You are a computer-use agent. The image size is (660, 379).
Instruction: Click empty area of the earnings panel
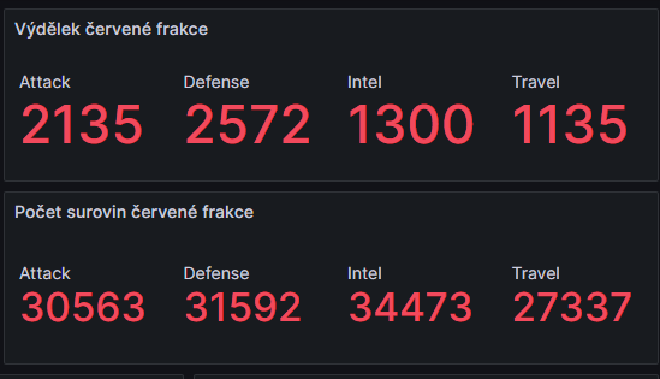click(x=421, y=42)
